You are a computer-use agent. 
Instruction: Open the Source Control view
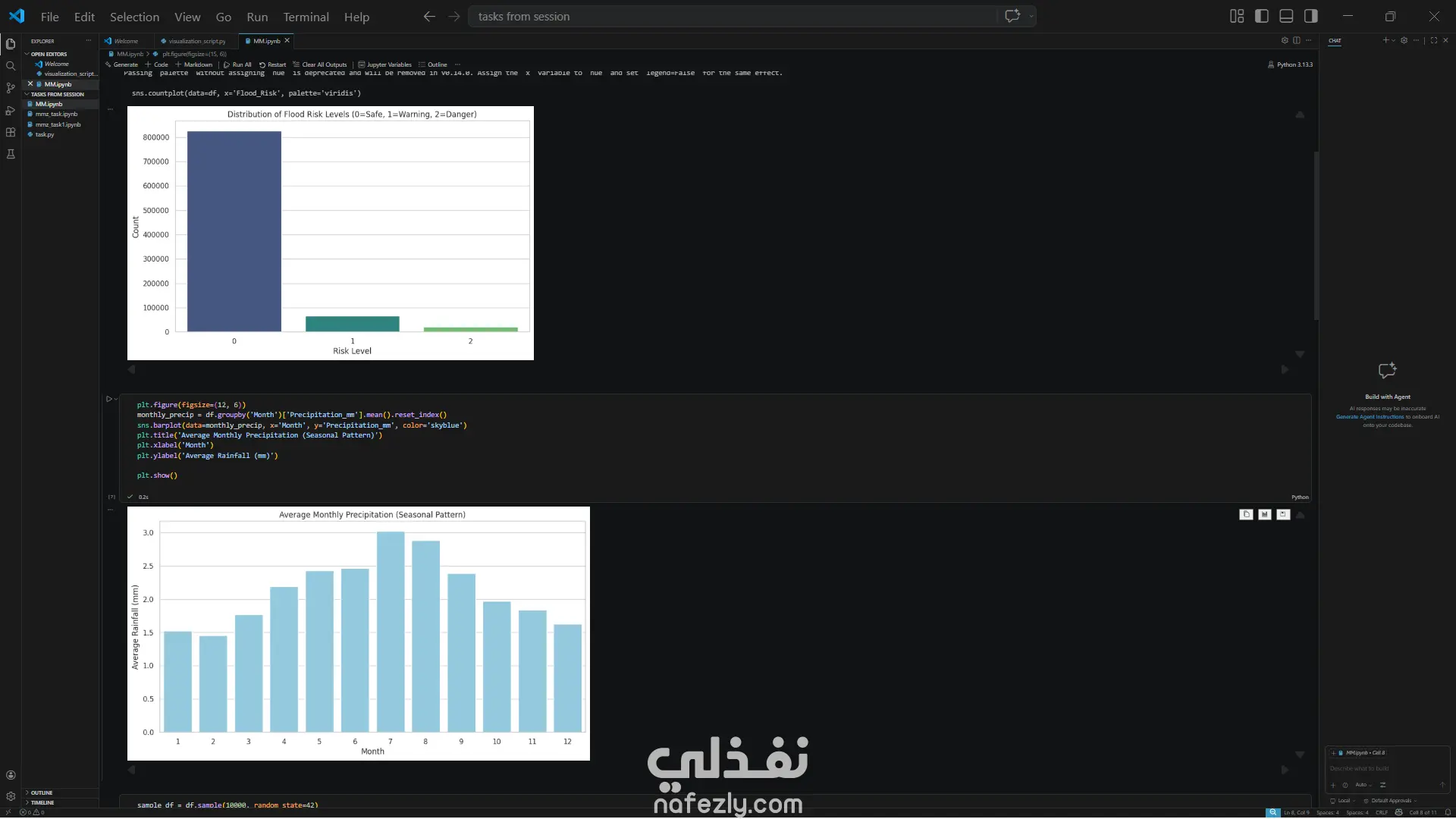point(11,88)
